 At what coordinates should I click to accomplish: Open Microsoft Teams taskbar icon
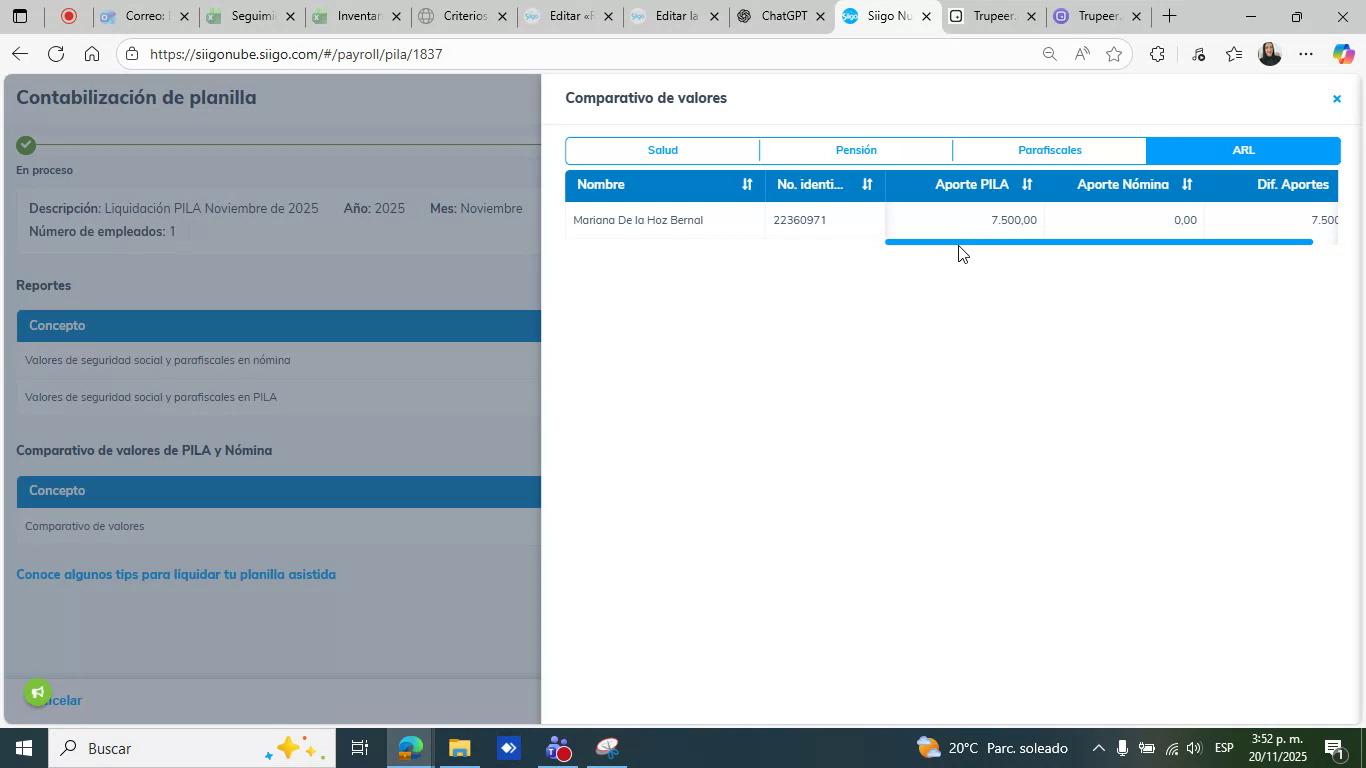coord(558,748)
